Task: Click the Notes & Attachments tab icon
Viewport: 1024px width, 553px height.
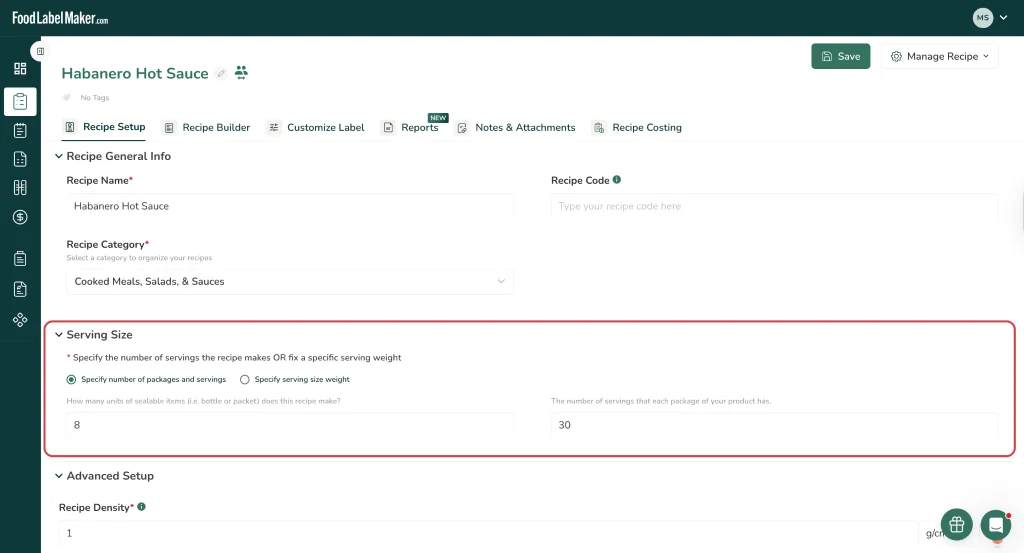Action: (x=462, y=128)
